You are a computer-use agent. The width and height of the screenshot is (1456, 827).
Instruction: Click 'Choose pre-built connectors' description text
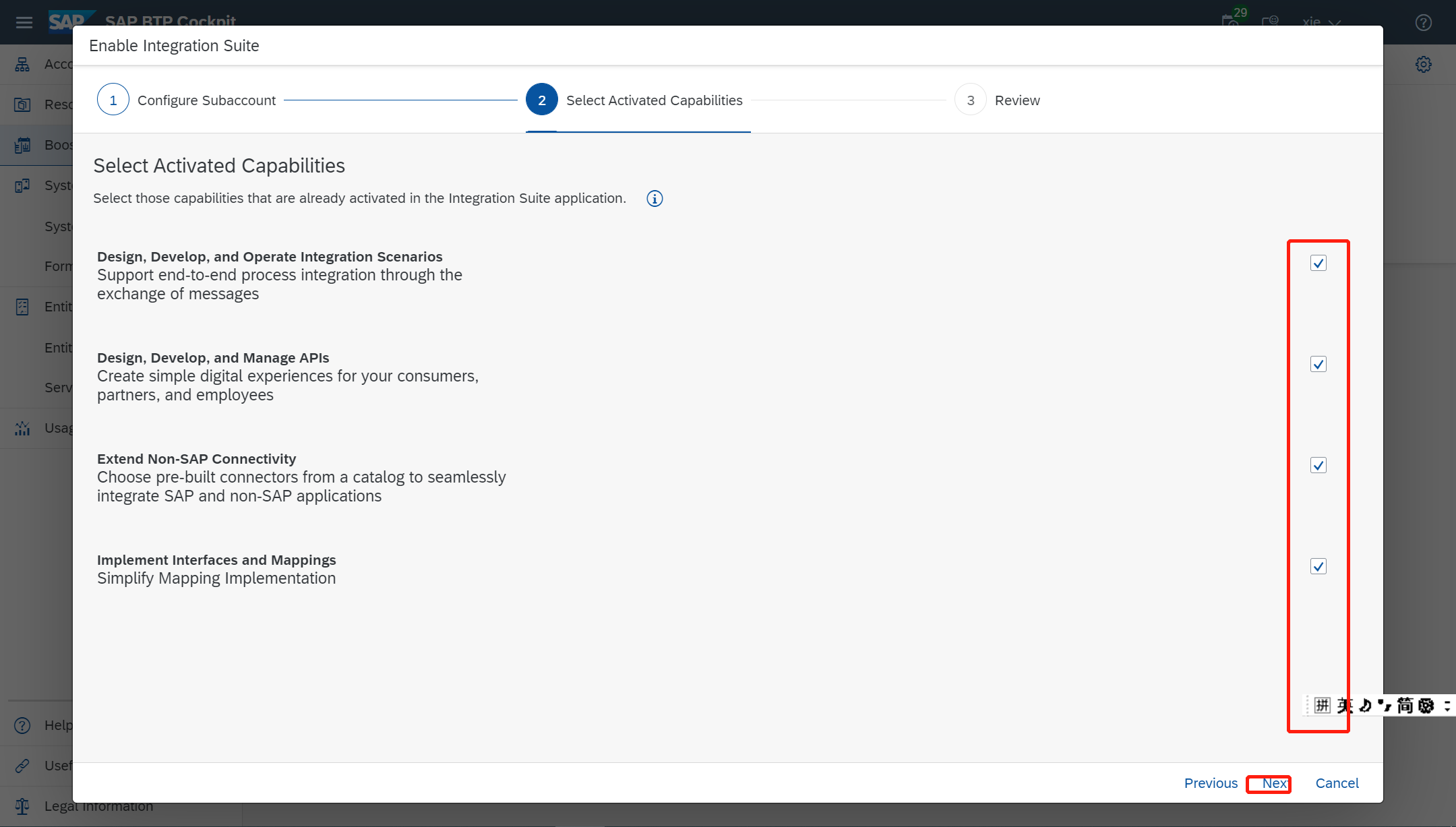(x=301, y=487)
